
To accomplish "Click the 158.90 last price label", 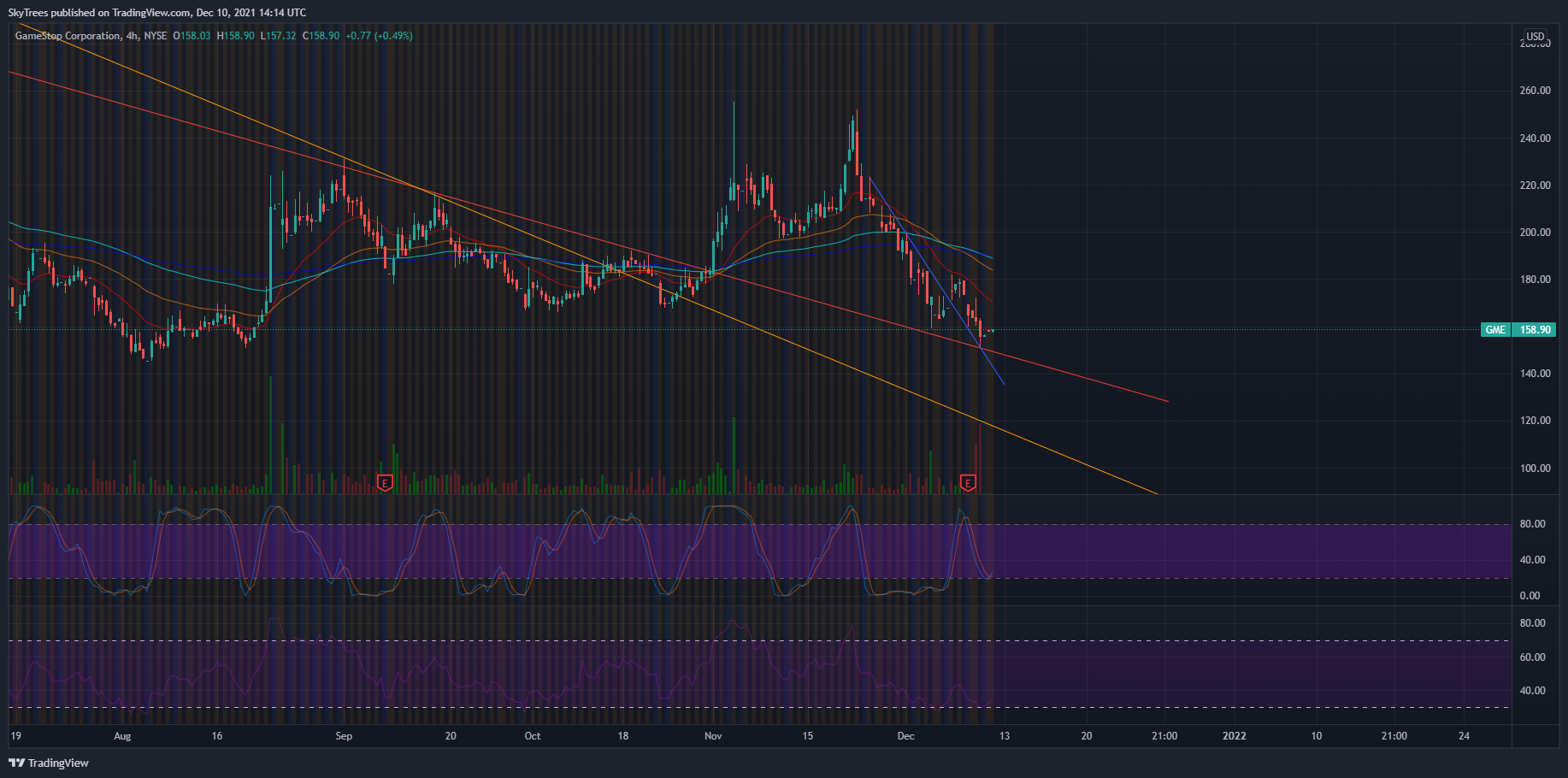I will [1535, 330].
